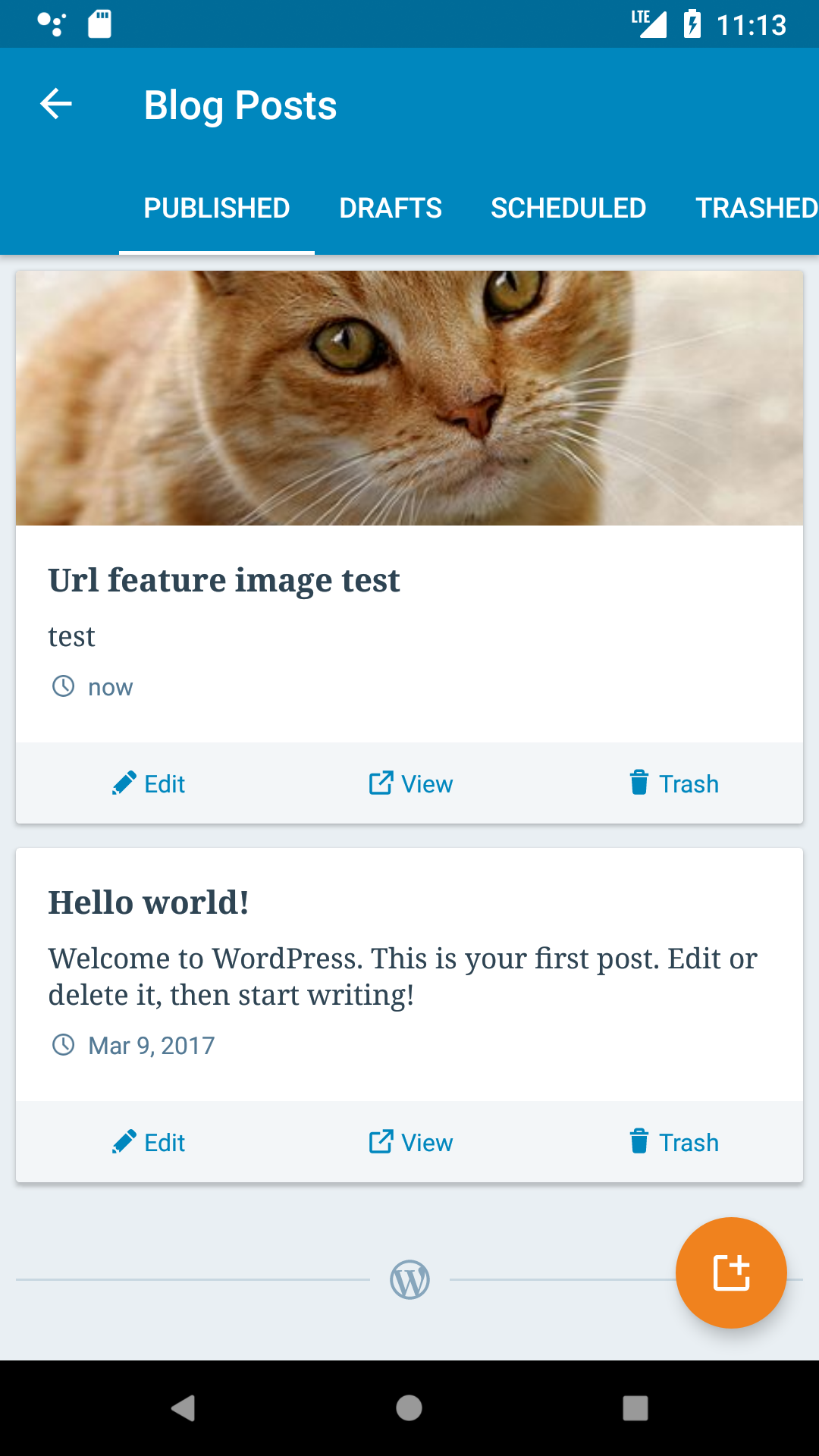This screenshot has height=1456, width=819.
Task: Tap the View external-link icon on Hello world post
Action: pyautogui.click(x=380, y=1141)
